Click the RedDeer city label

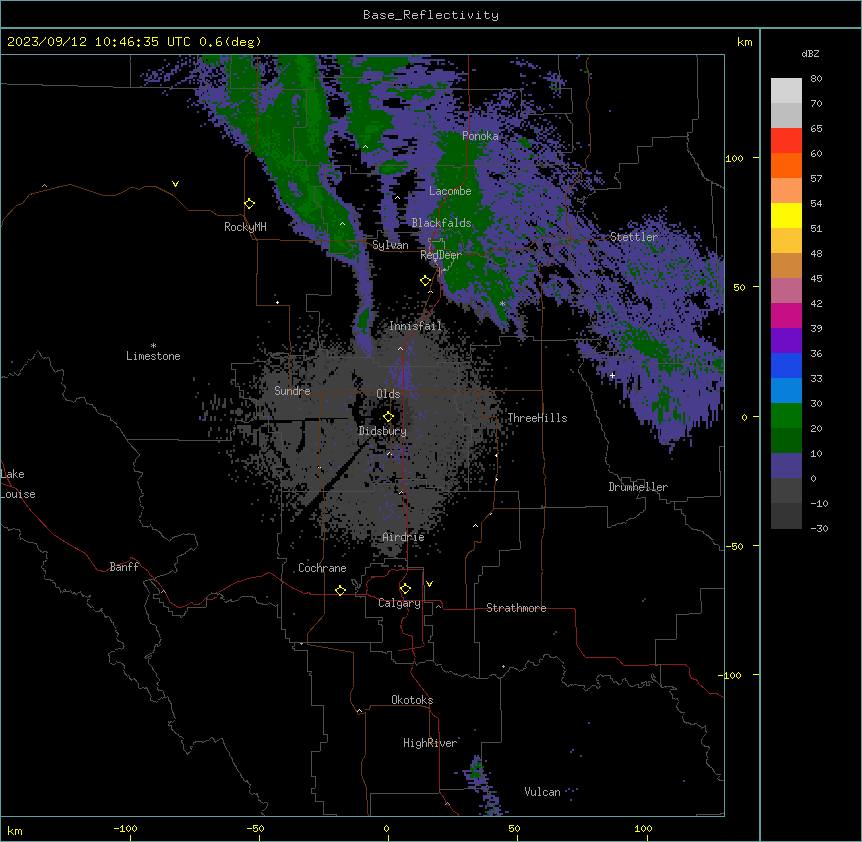(x=441, y=255)
